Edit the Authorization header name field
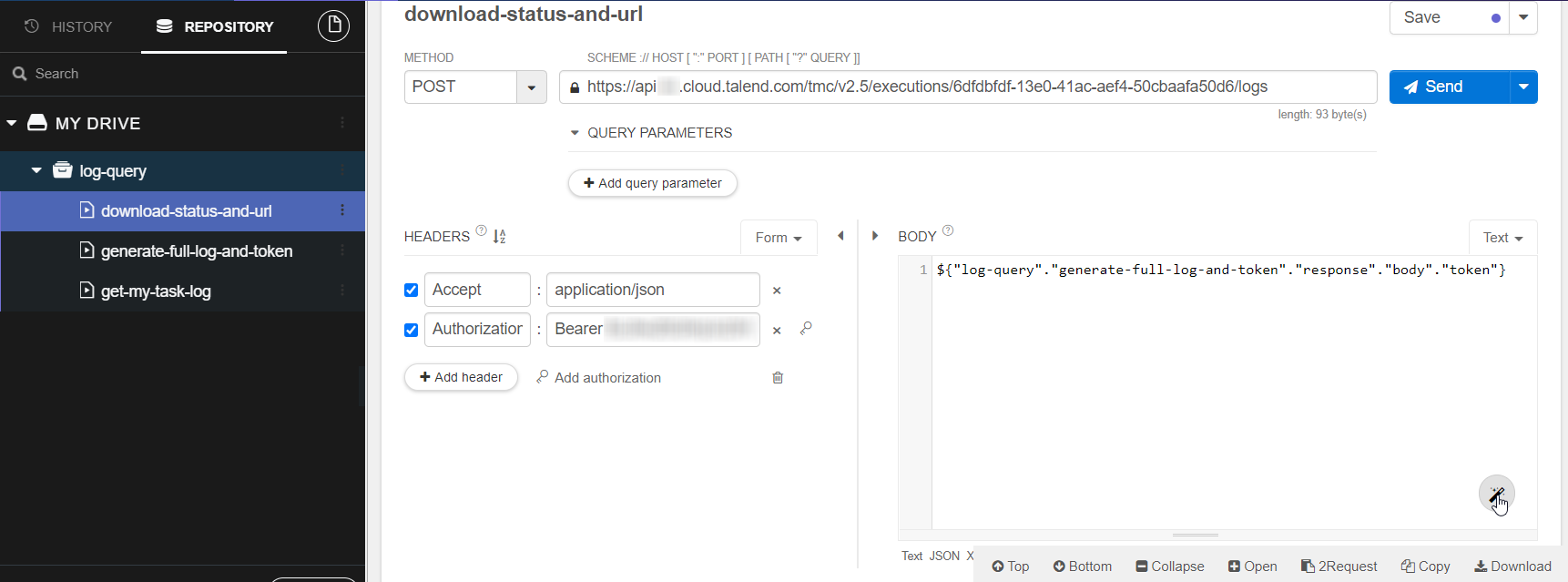This screenshot has width=1568, height=582. coord(477,329)
